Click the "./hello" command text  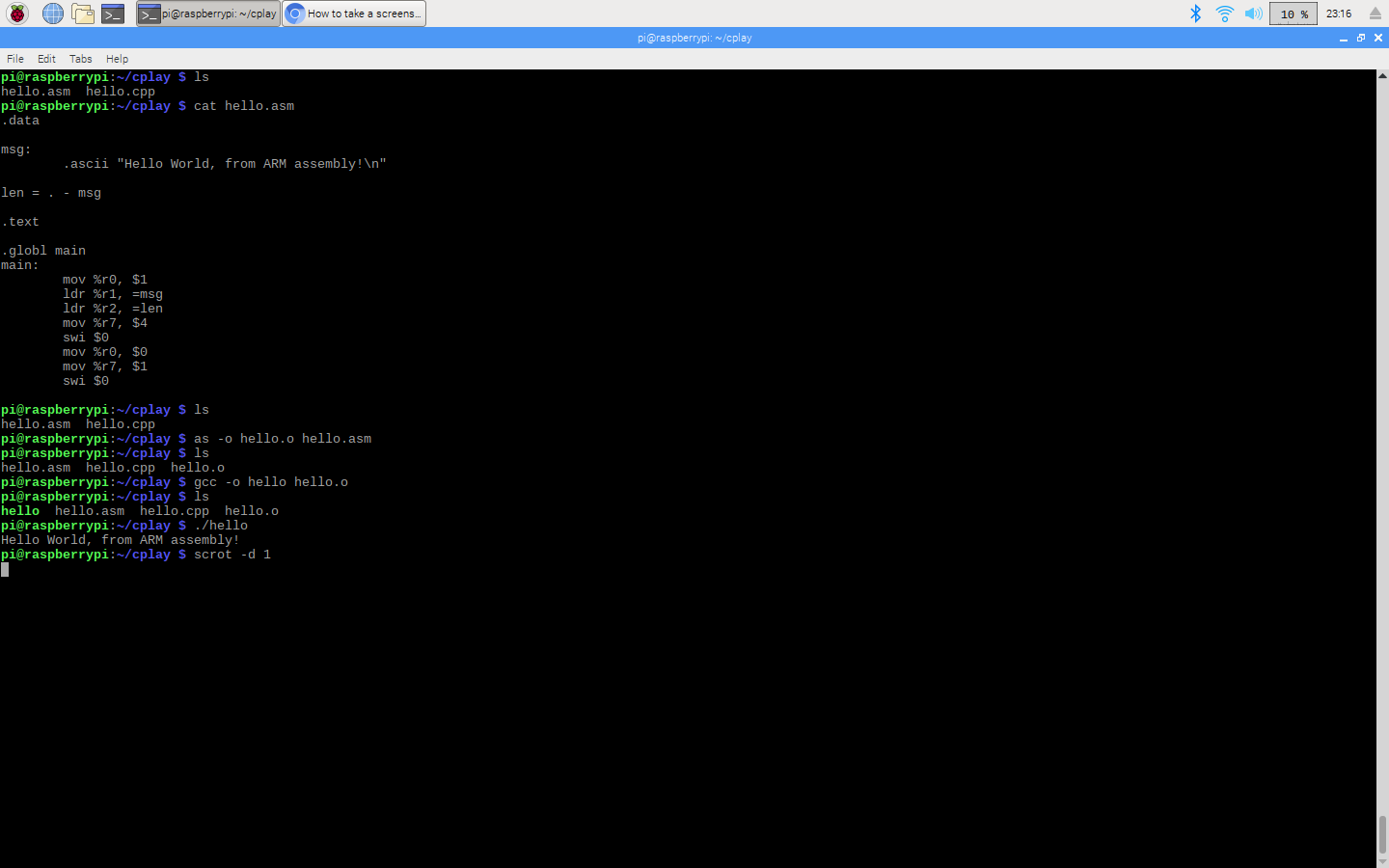(221, 526)
